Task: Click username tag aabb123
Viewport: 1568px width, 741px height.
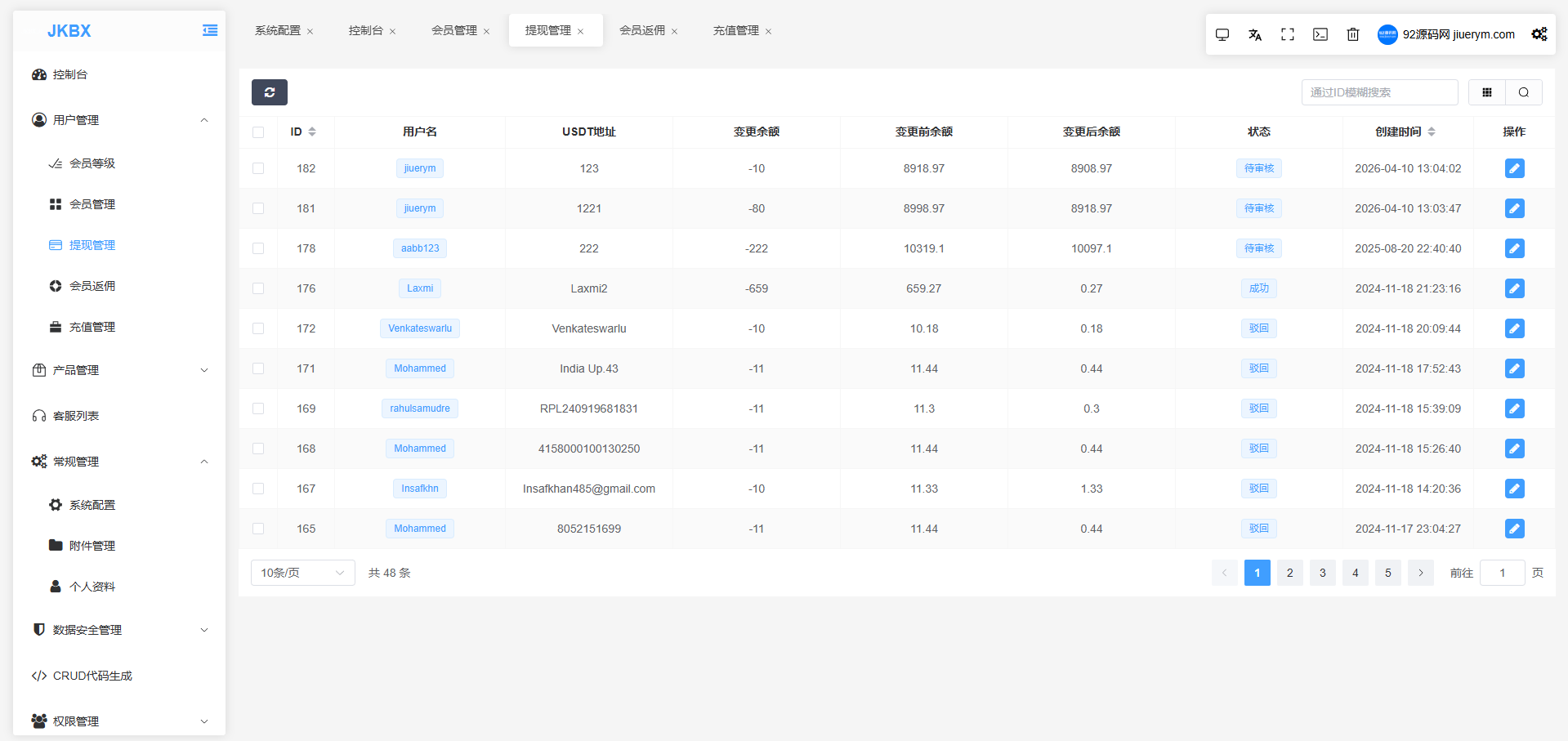Action: [x=420, y=248]
